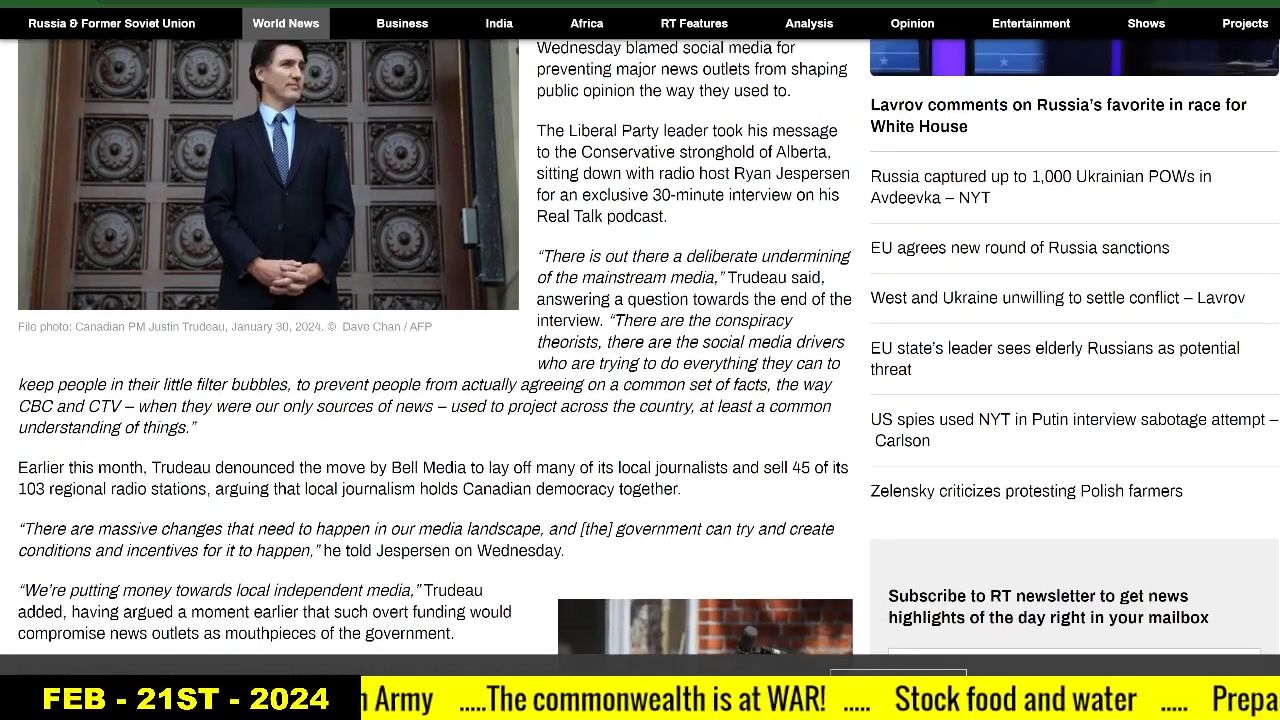Go to the Business section
The height and width of the screenshot is (720, 1280).
402,23
